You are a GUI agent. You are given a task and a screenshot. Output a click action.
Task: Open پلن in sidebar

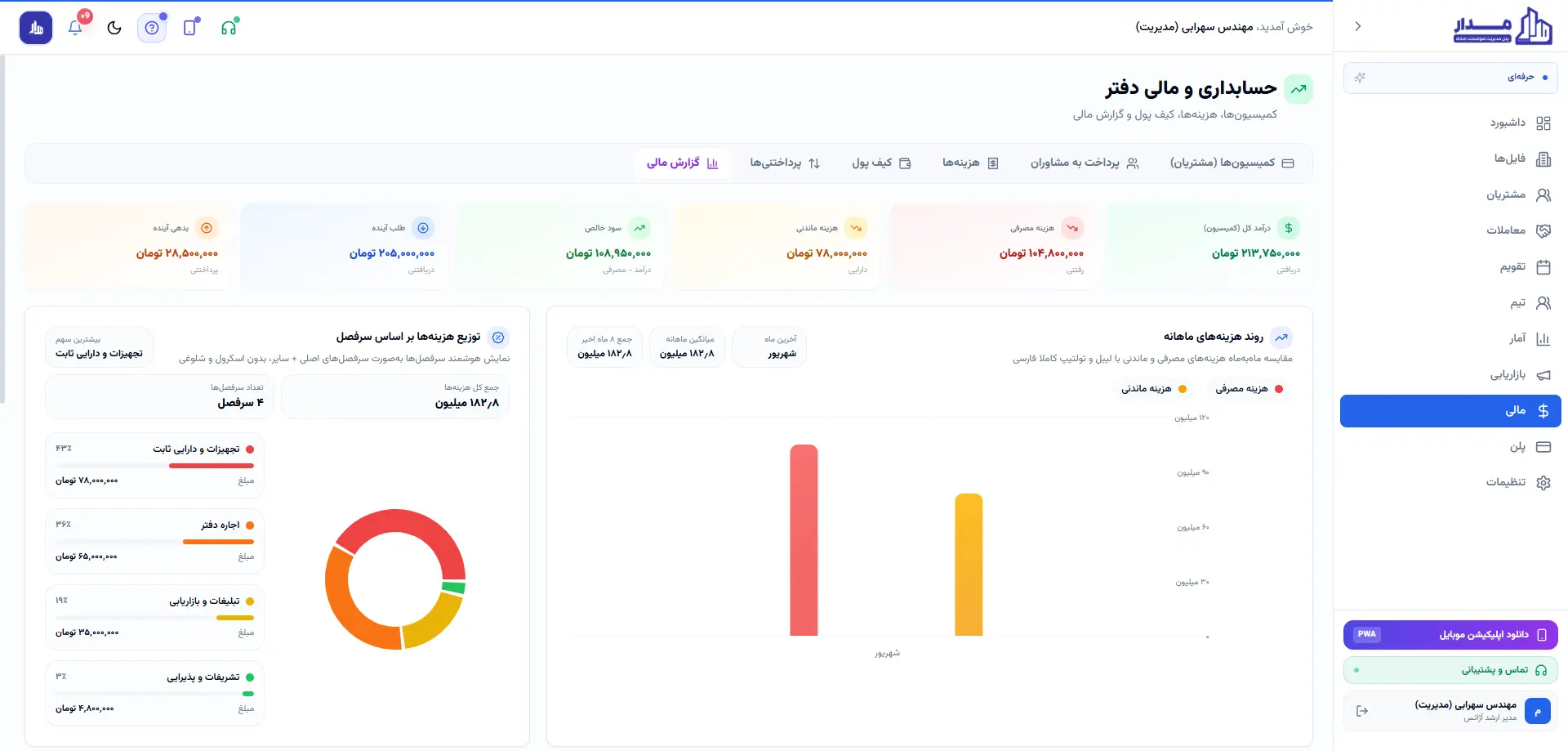point(1450,447)
